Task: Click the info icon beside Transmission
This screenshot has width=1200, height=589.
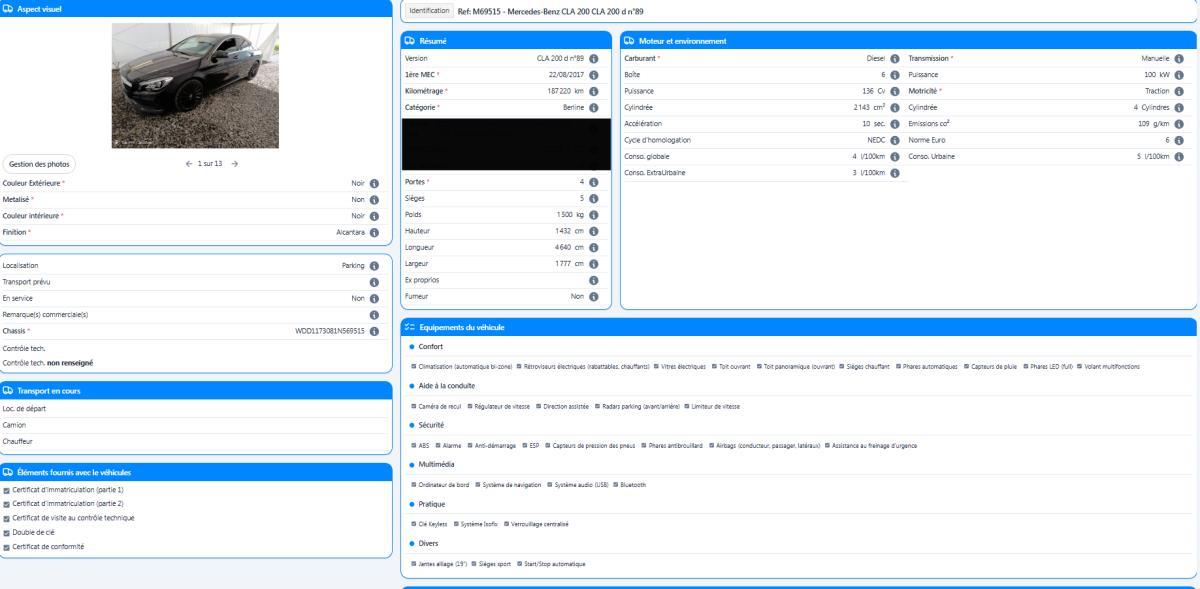Action: point(1180,59)
